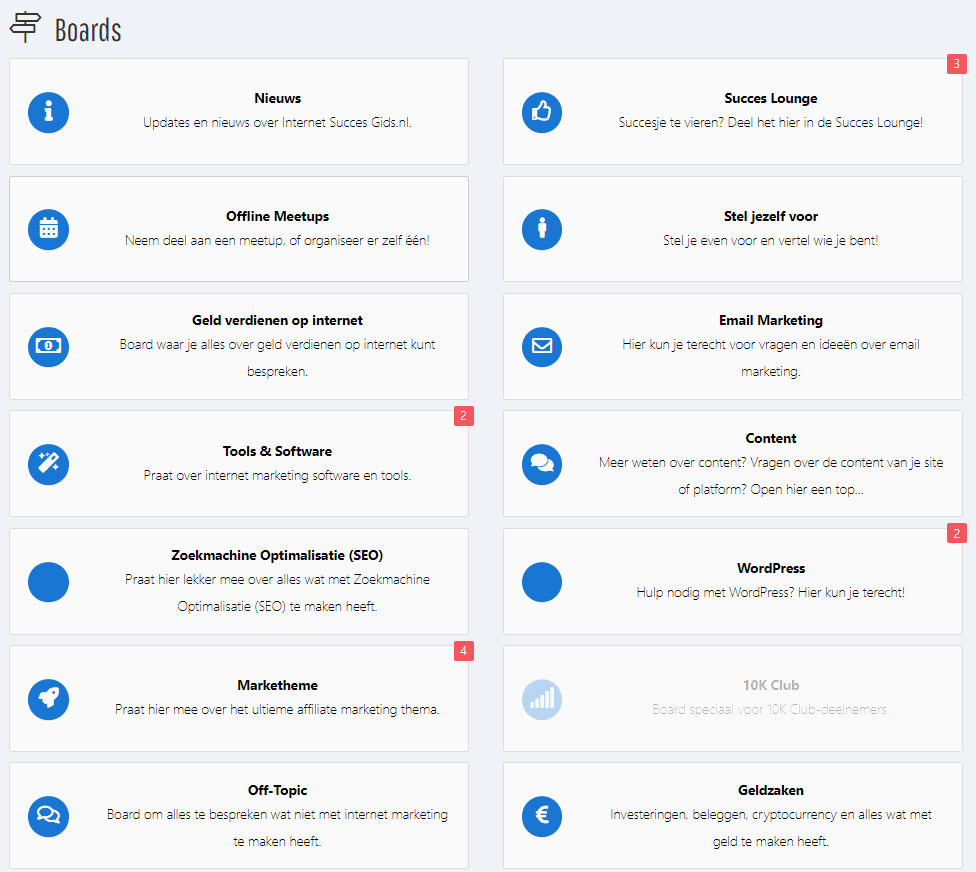Click the red badge showing 3 on Succes Lounge
The width and height of the screenshot is (976, 872).
pyautogui.click(x=956, y=63)
